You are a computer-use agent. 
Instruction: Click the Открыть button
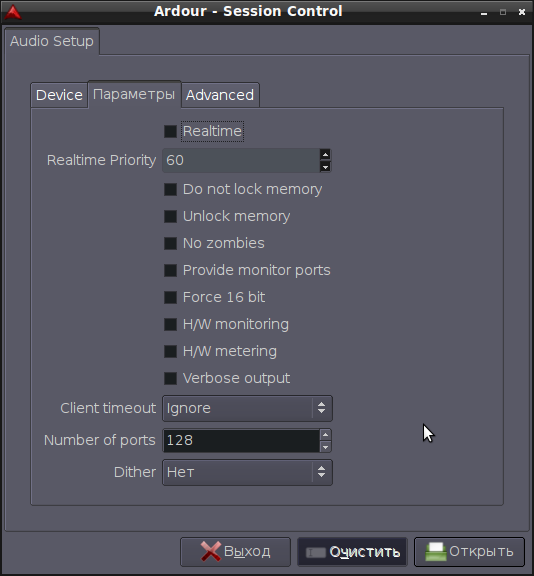pos(469,552)
